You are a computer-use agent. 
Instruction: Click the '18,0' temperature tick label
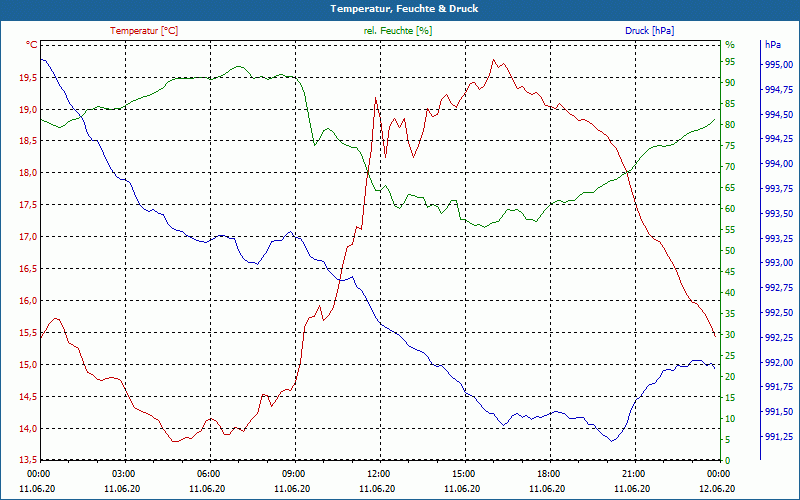(x=29, y=173)
